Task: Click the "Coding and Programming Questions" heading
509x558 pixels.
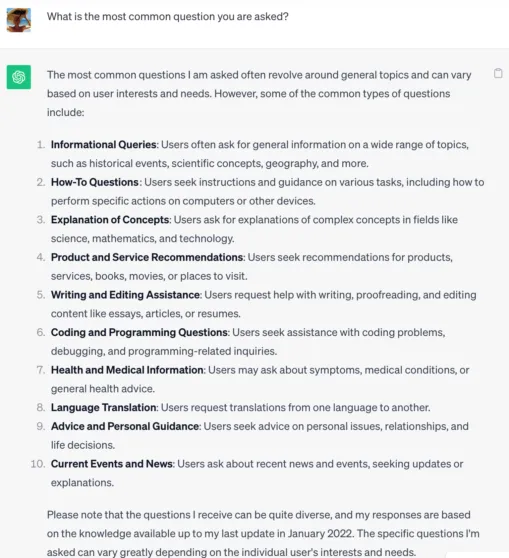Action: [x=139, y=332]
